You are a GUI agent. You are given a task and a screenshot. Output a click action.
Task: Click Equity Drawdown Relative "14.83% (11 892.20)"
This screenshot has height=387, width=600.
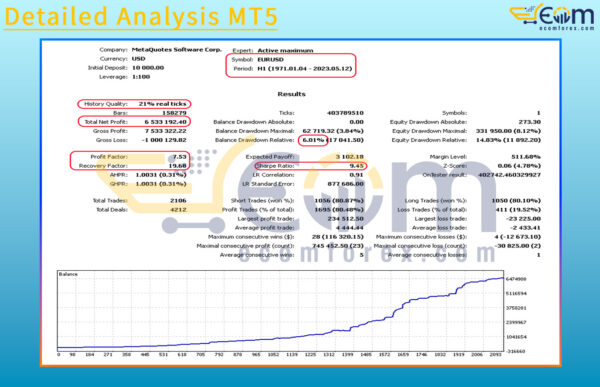[508, 140]
